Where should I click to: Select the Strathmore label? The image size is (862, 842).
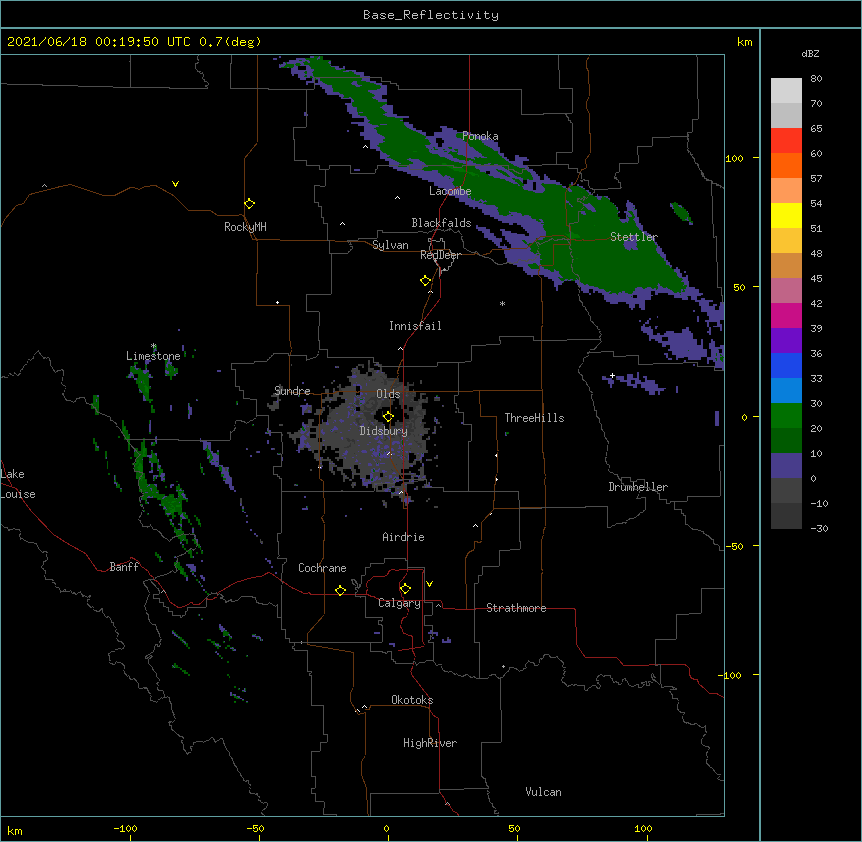pos(516,608)
